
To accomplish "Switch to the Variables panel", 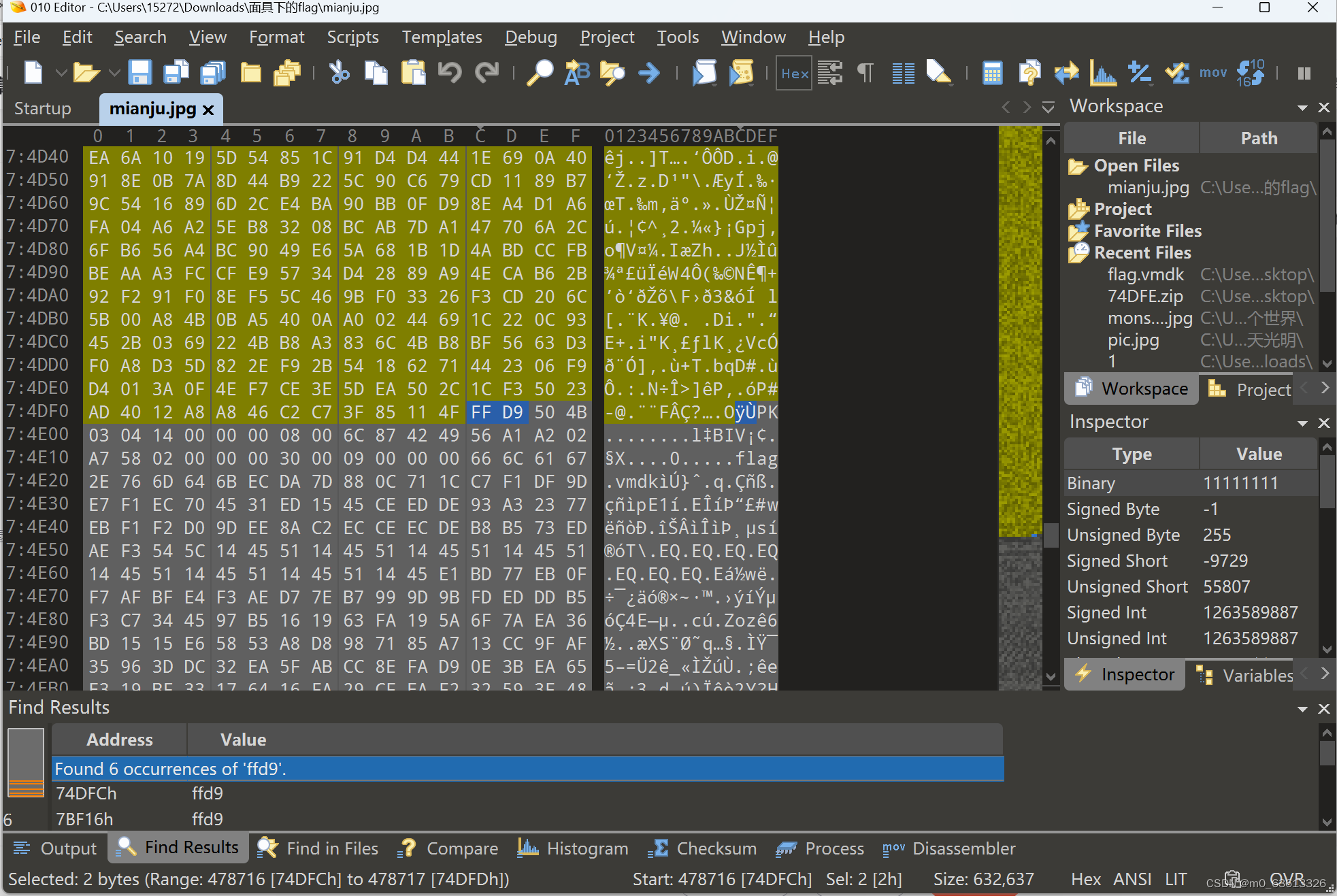I will (1255, 674).
